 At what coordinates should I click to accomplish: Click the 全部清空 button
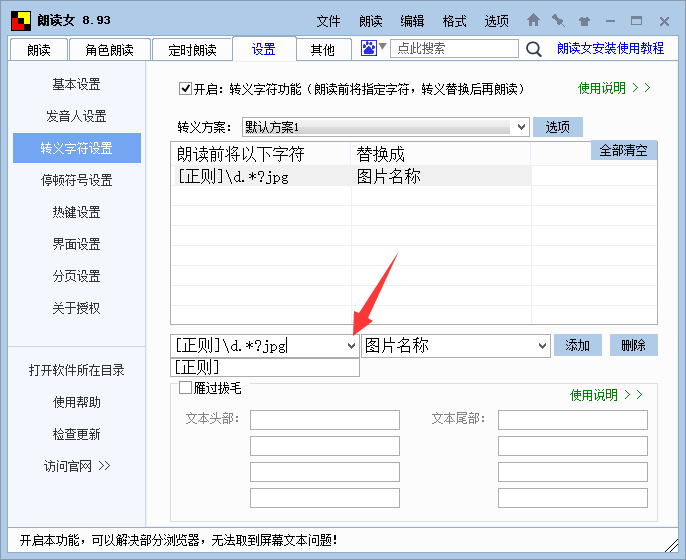(x=623, y=150)
